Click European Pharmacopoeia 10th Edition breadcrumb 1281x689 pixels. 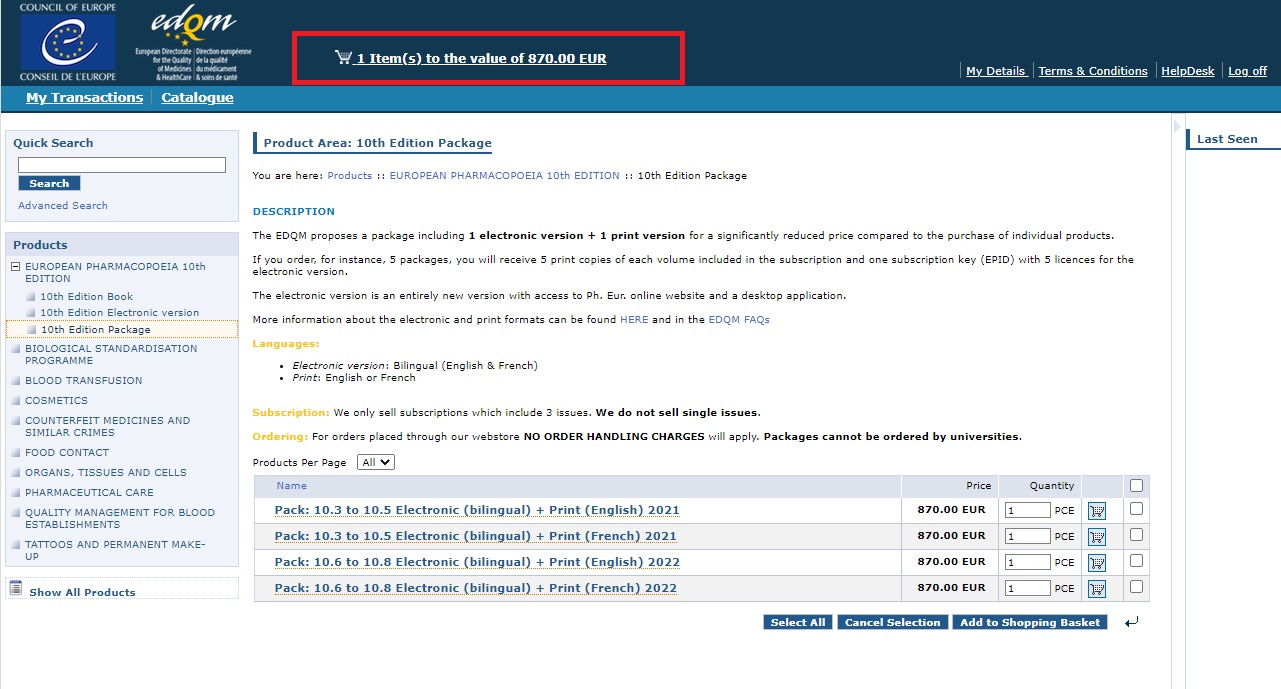[504, 175]
